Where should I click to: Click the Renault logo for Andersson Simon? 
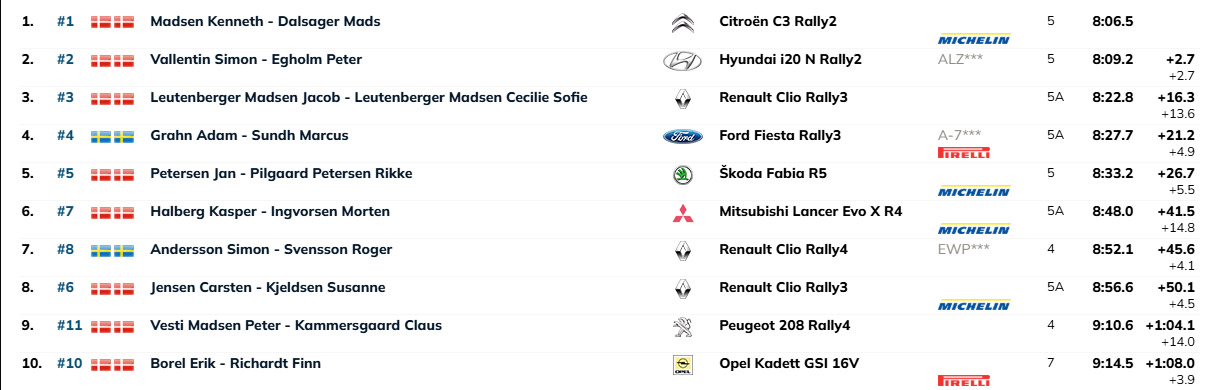coord(681,251)
